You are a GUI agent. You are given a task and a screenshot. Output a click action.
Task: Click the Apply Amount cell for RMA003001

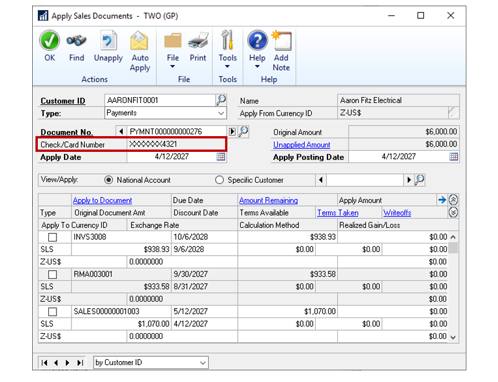click(x=393, y=274)
